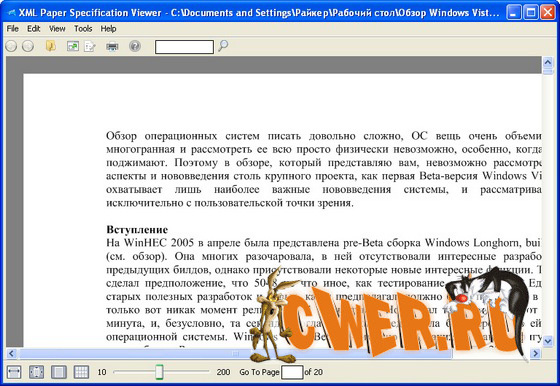Open the Help menu

click(x=108, y=29)
